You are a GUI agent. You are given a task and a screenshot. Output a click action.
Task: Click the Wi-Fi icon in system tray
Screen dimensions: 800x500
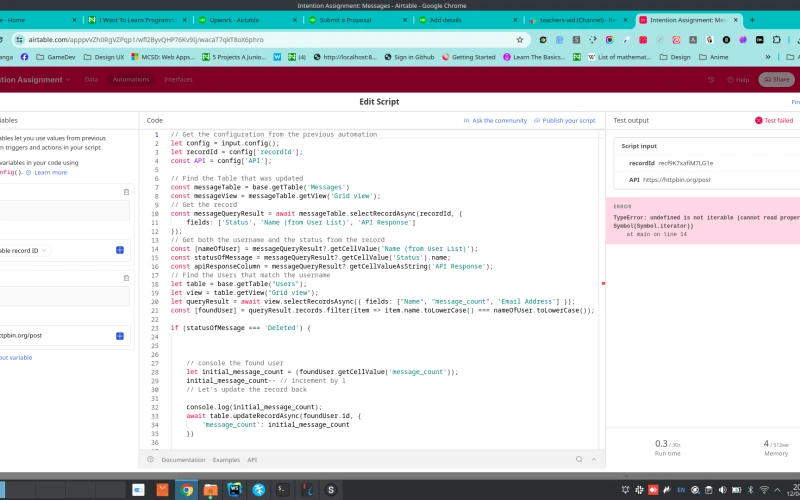pyautogui.click(x=764, y=490)
